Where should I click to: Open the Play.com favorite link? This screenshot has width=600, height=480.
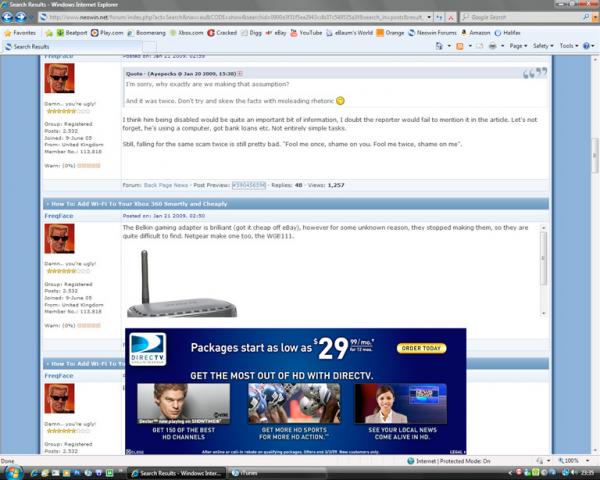(107, 33)
